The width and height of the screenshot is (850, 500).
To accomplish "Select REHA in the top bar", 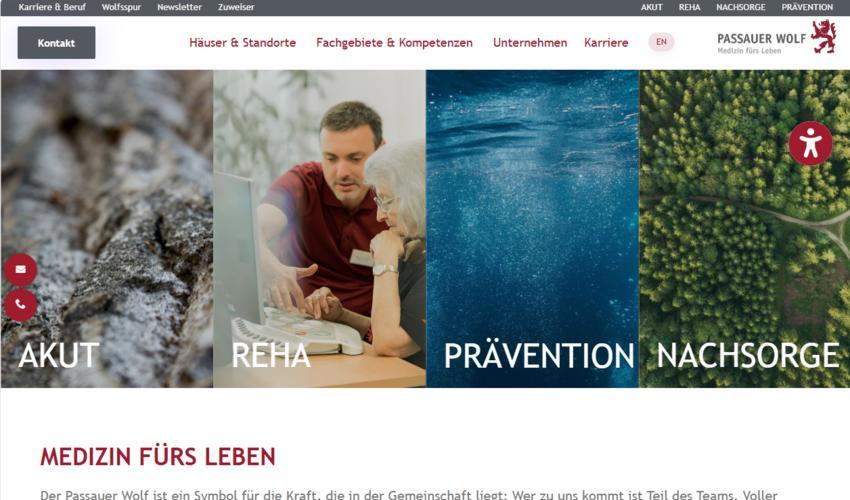I will (689, 7).
